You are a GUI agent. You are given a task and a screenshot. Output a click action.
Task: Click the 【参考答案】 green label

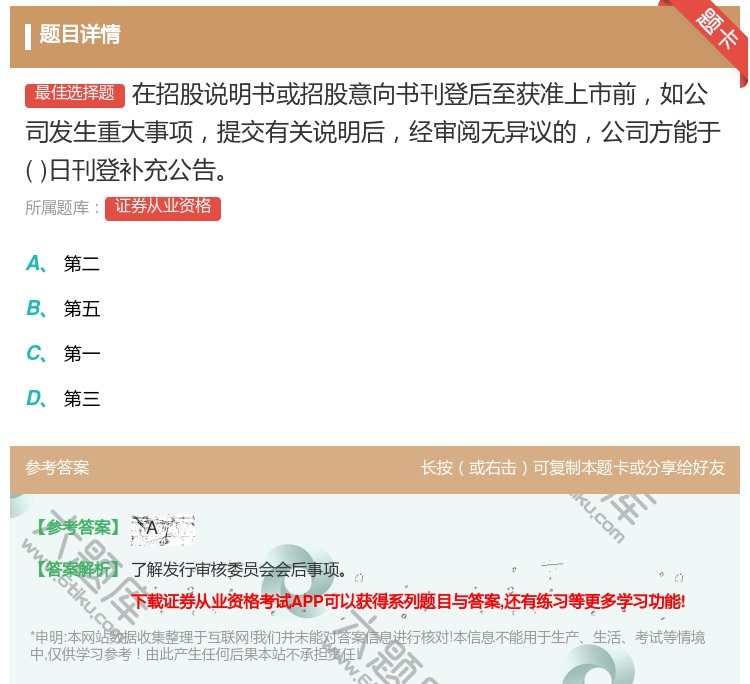[x=78, y=528]
